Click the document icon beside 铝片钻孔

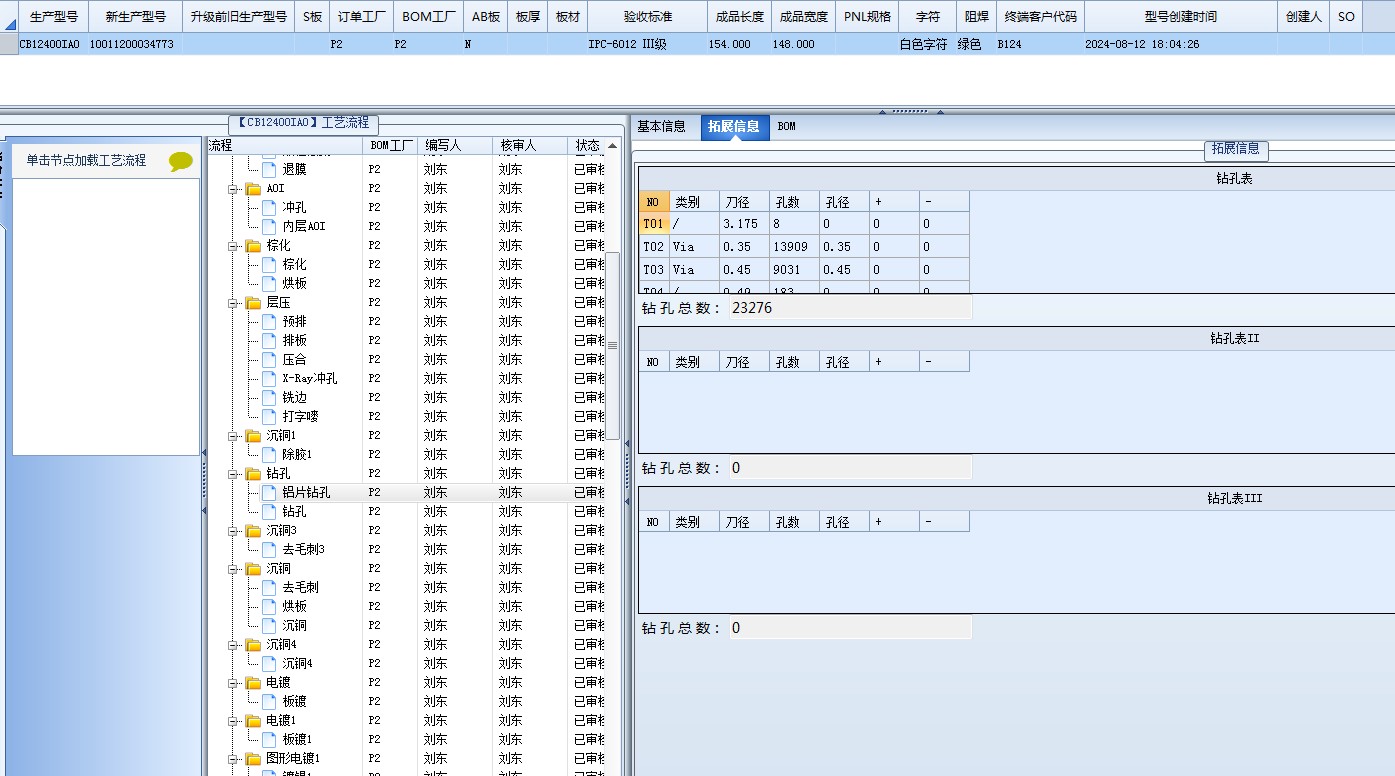pos(269,493)
